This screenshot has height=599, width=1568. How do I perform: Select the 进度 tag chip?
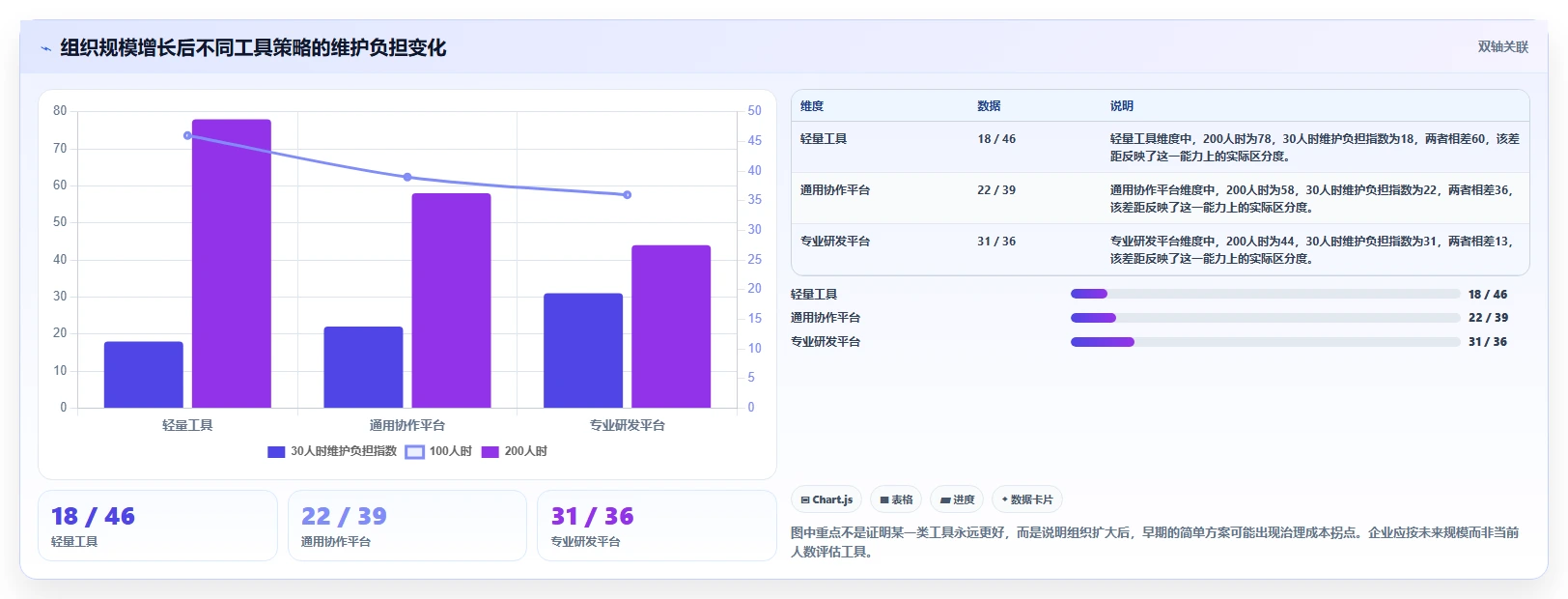[x=957, y=499]
